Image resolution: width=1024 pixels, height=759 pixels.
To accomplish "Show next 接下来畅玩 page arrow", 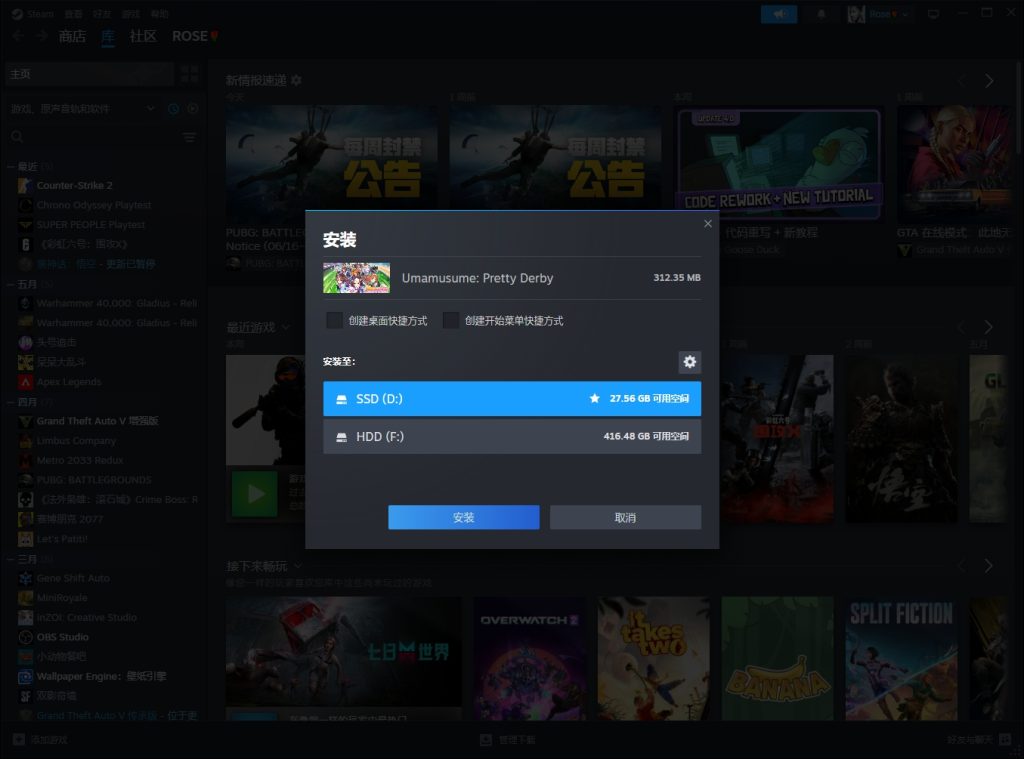I will point(989,566).
